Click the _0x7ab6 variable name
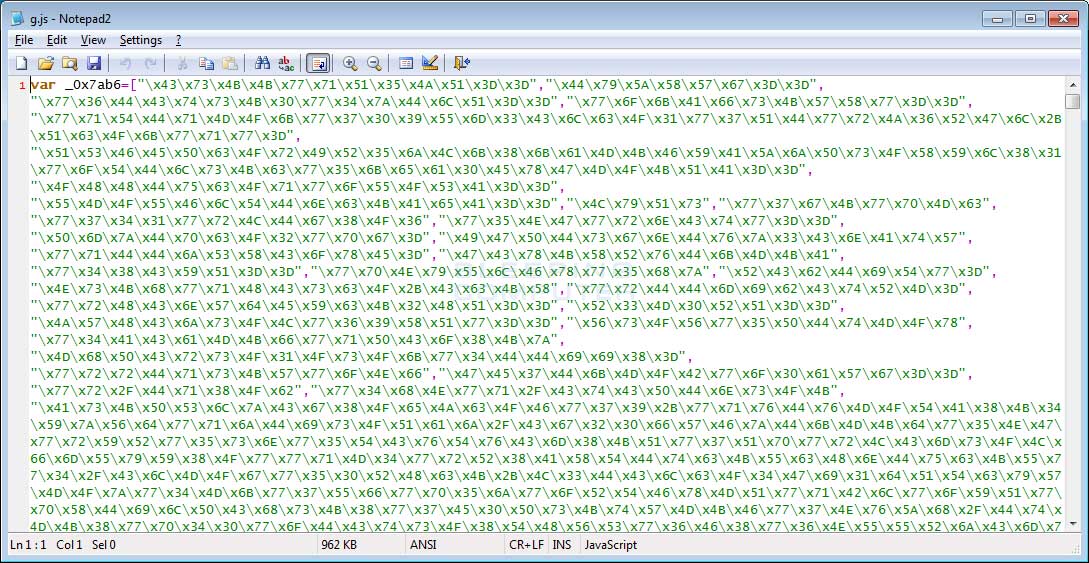 pos(92,85)
